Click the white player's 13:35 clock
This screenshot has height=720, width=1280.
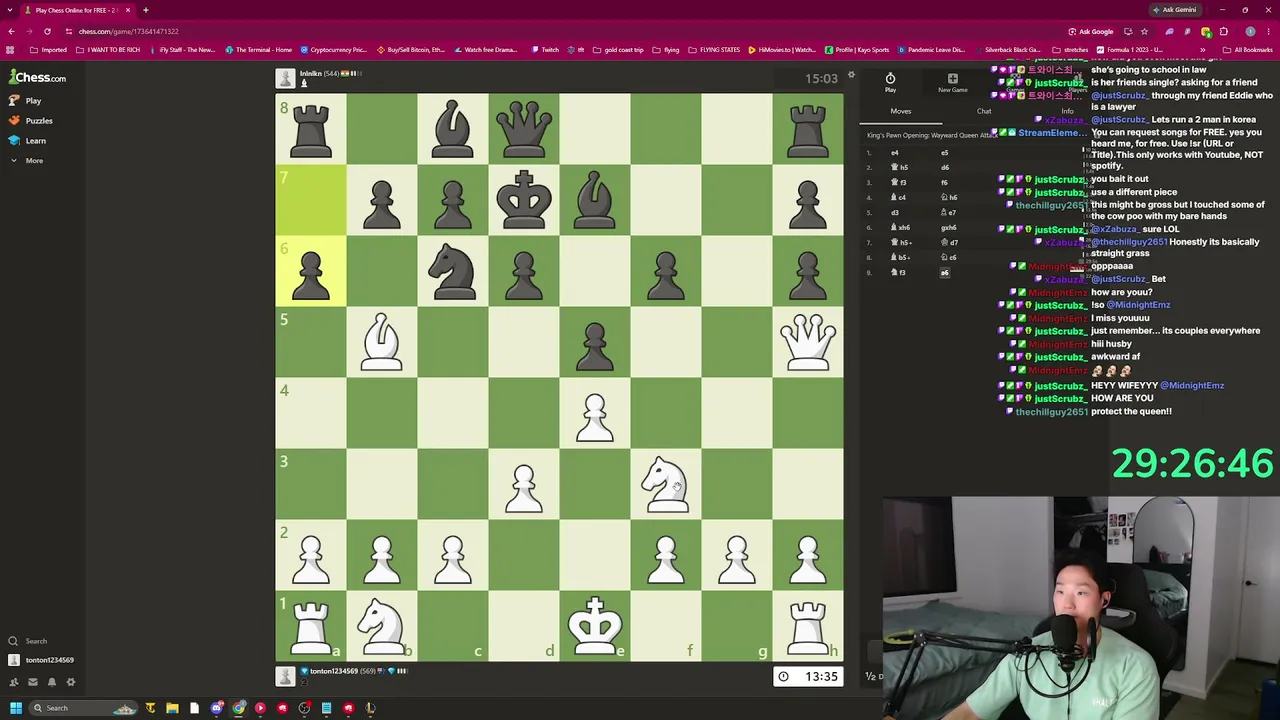[808, 677]
